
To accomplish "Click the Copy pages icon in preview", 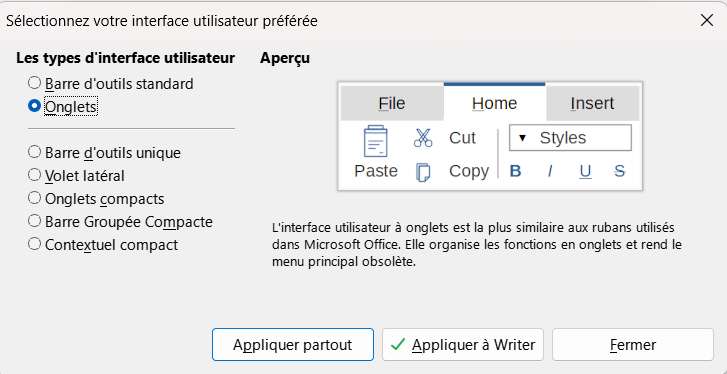I will point(423,172).
